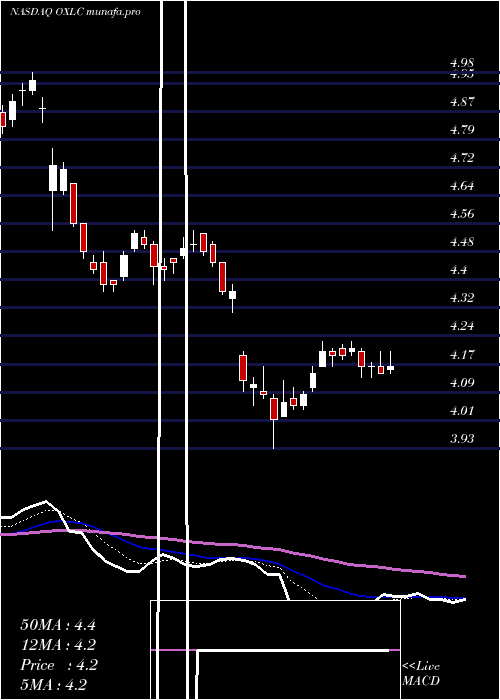Click the 4.32 price axis label
This screenshot has height=700, width=500.
[462, 298]
